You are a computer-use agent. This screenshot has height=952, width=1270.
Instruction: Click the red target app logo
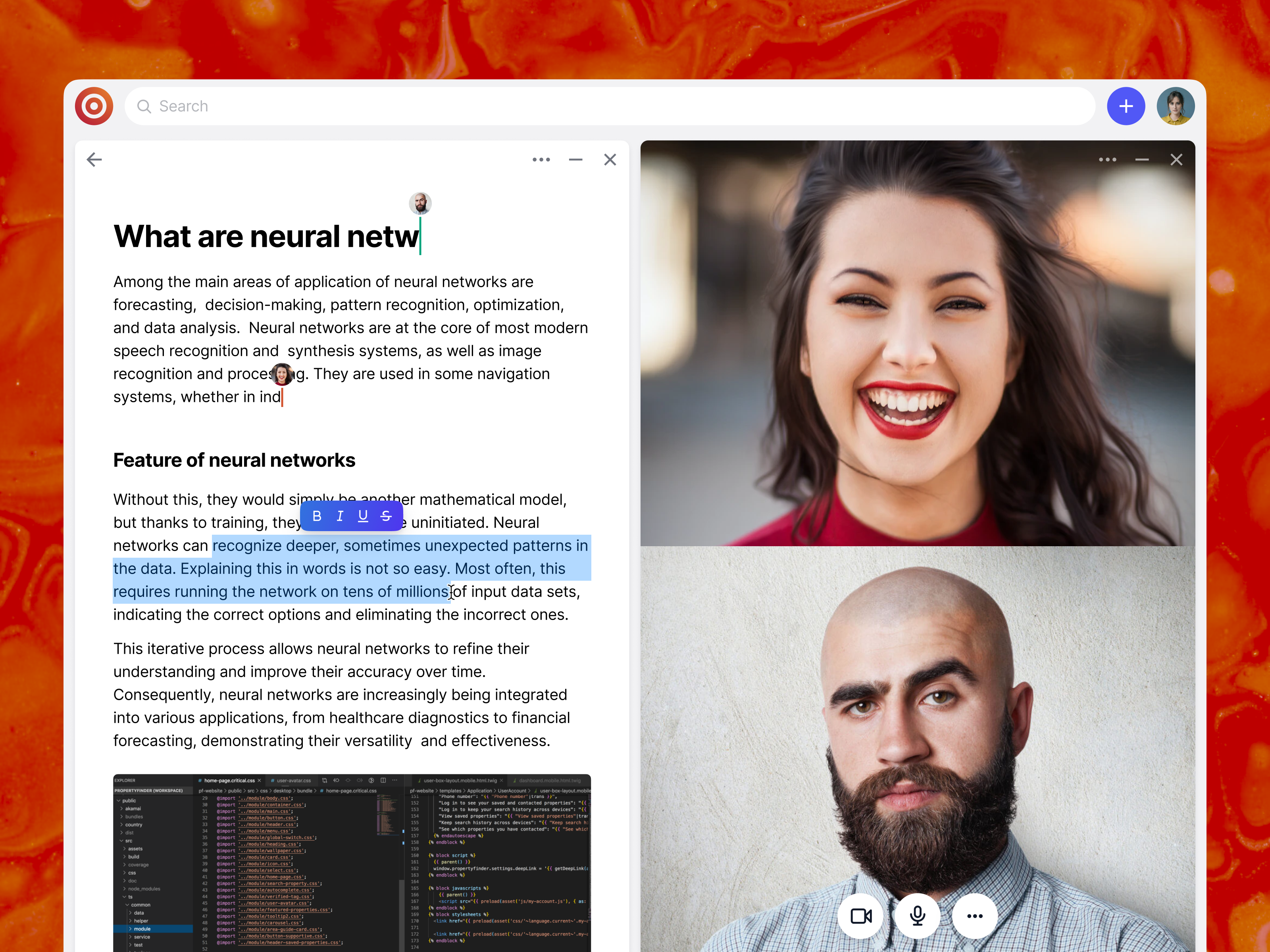point(94,106)
